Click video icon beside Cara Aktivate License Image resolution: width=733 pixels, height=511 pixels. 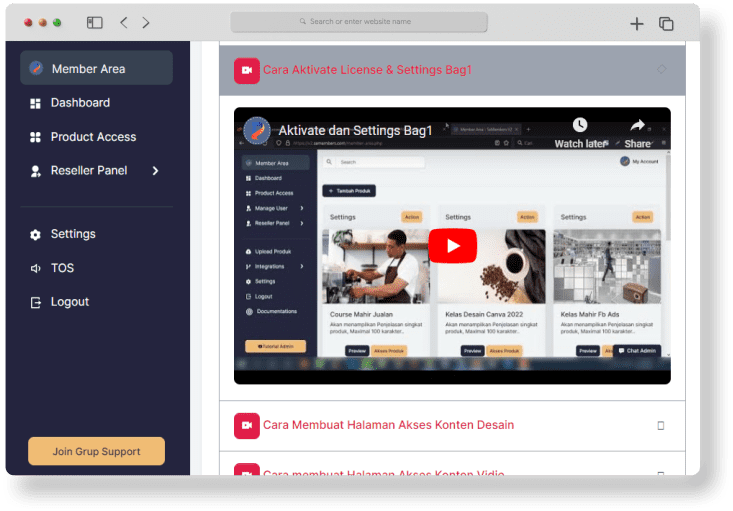[246, 70]
